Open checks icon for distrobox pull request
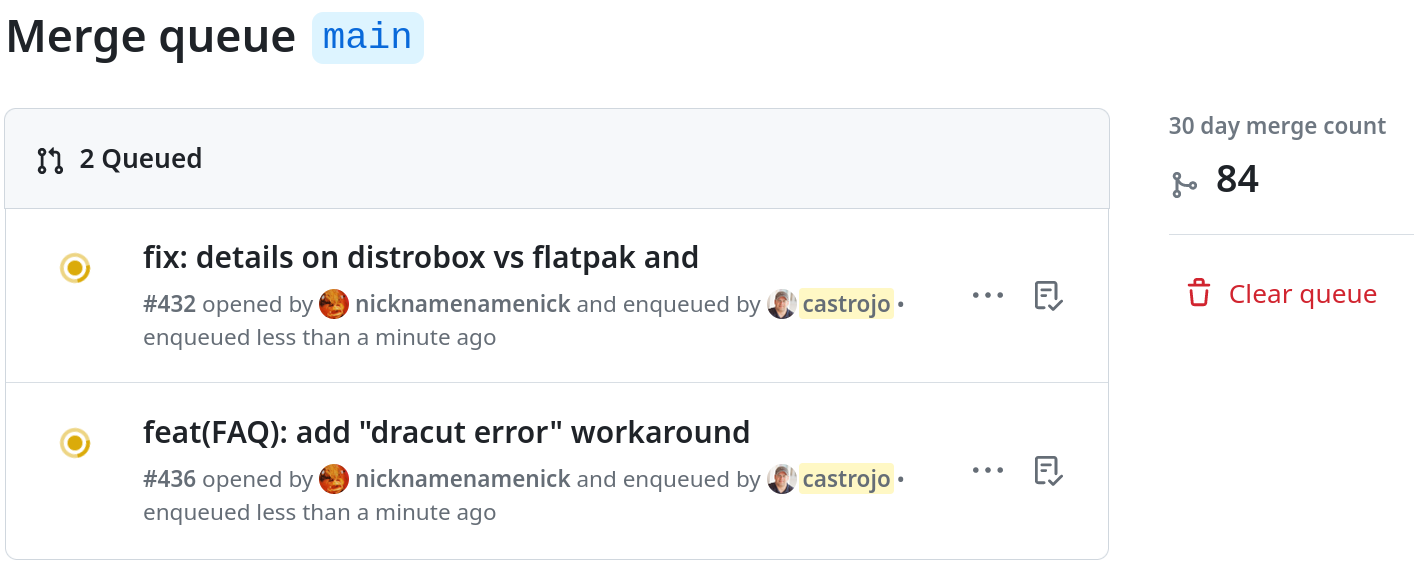Viewport: 1414px width, 583px height. (1047, 296)
